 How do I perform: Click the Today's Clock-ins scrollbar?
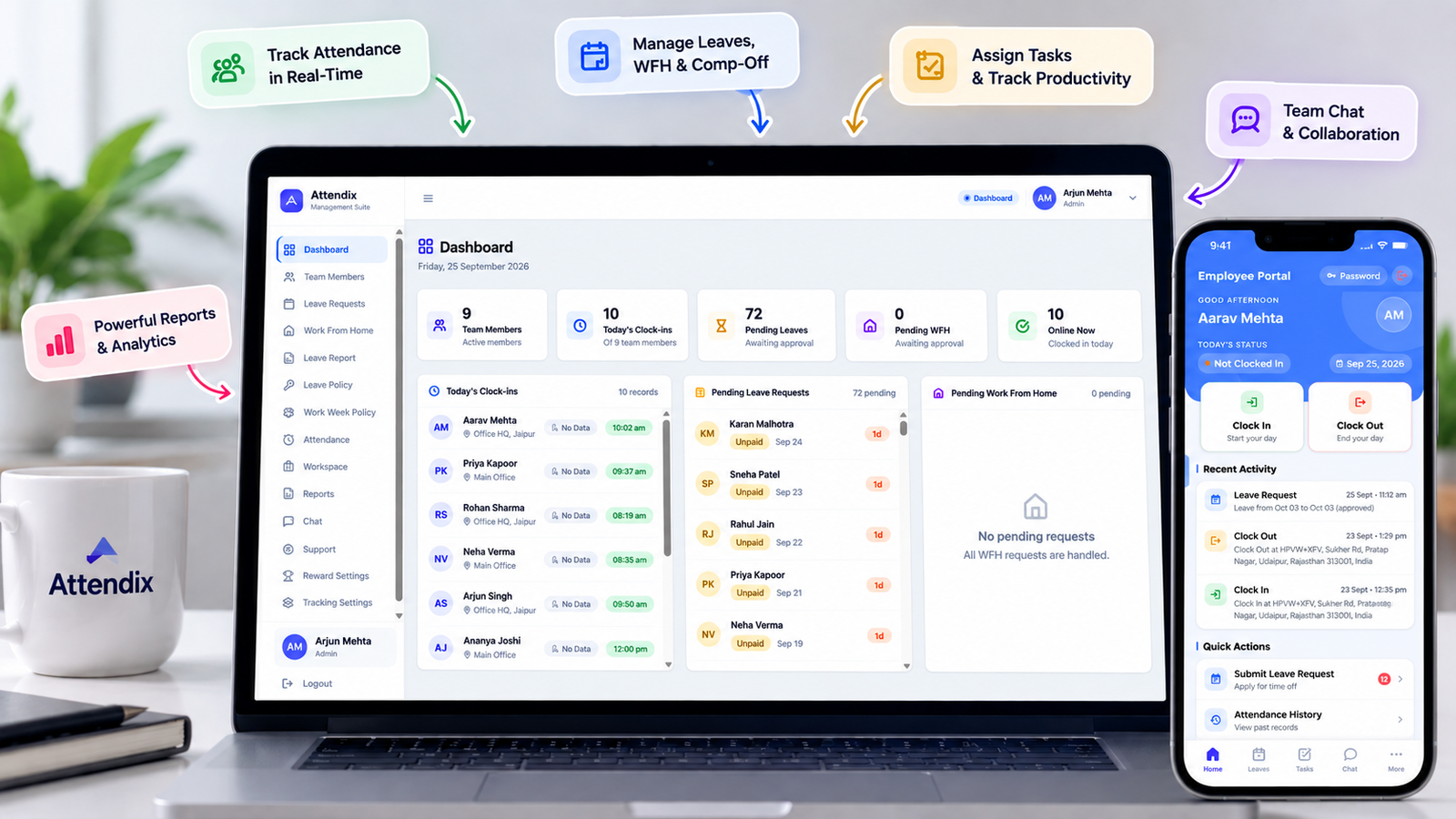[667, 487]
